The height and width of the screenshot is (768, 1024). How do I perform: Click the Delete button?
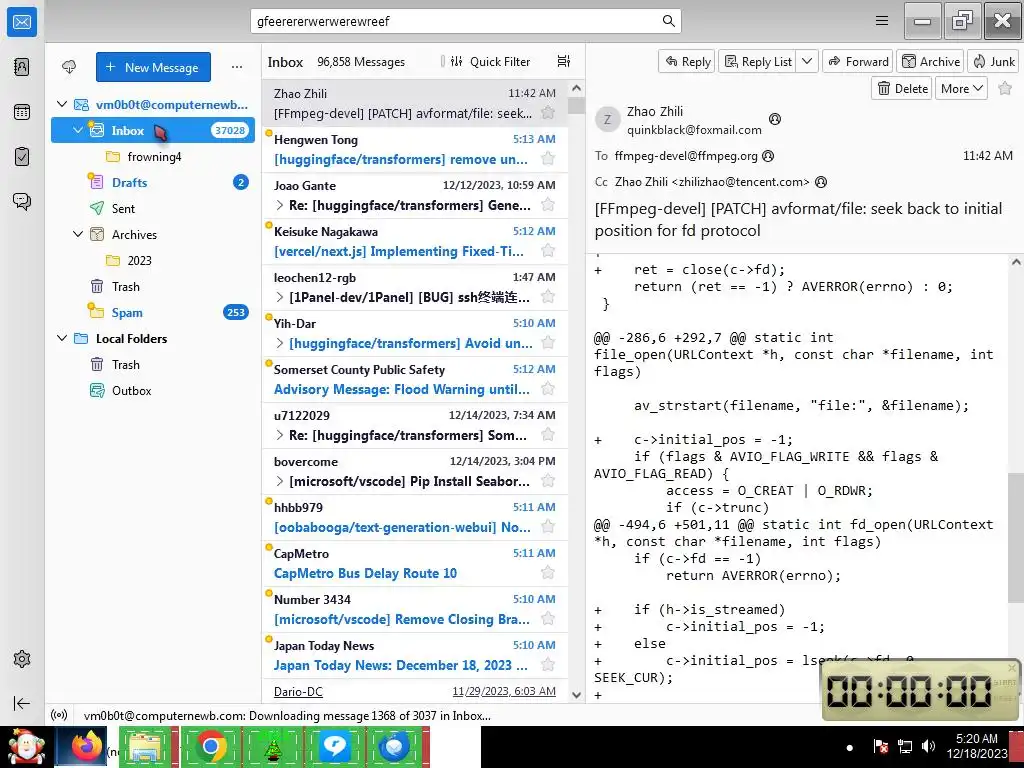[x=903, y=88]
